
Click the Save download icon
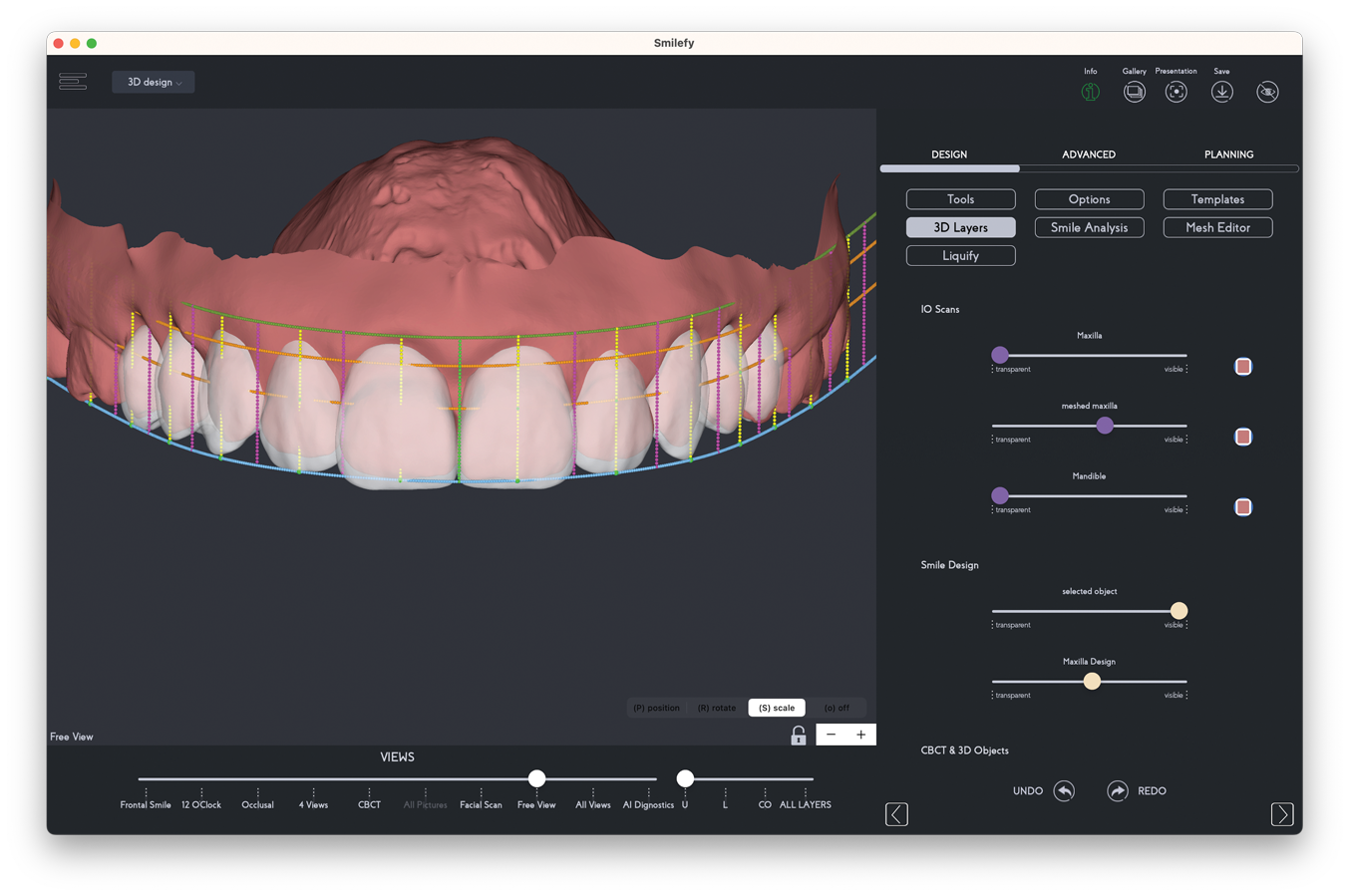click(x=1221, y=92)
